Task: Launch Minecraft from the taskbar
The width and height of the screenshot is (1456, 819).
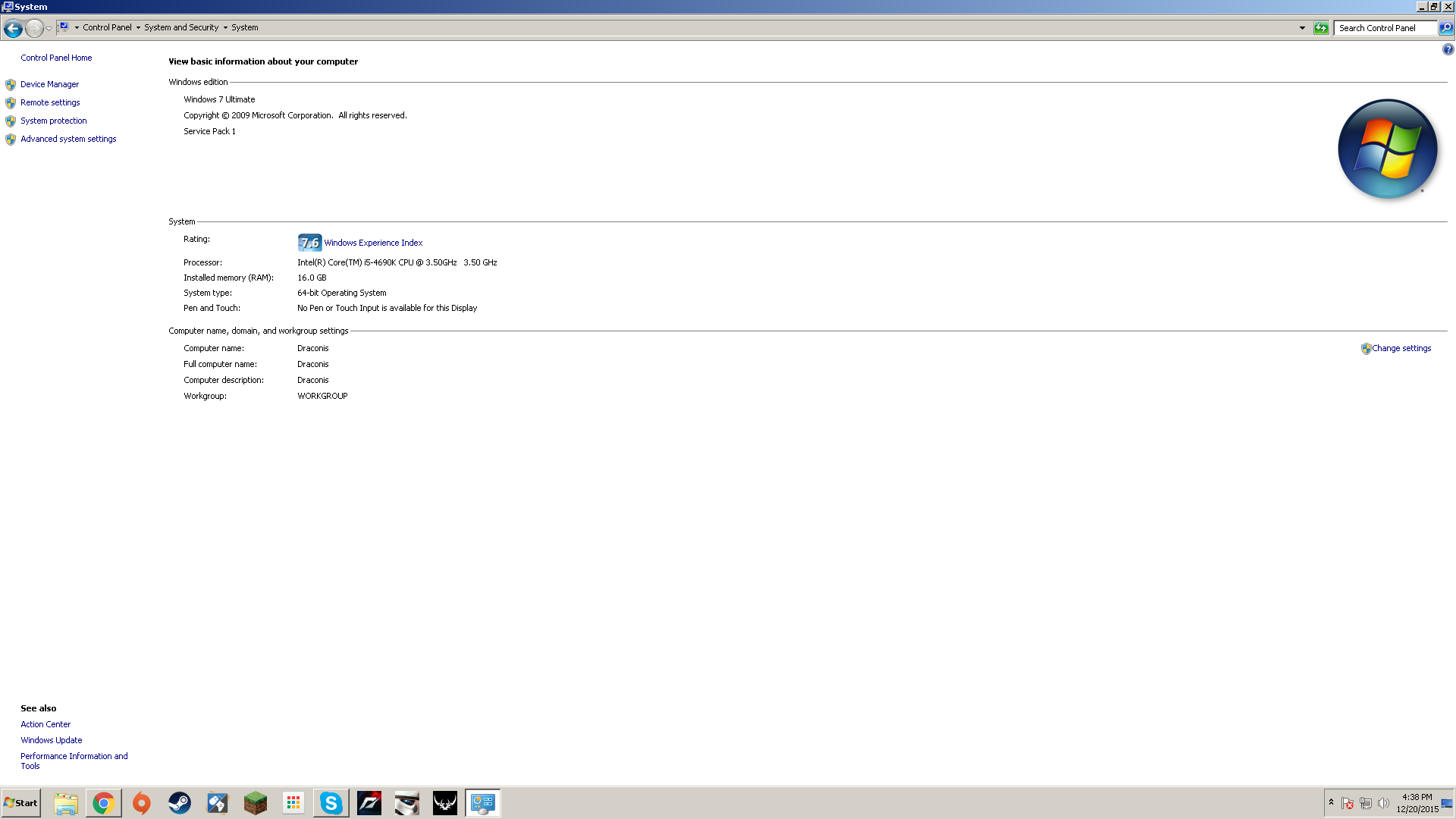Action: click(256, 803)
